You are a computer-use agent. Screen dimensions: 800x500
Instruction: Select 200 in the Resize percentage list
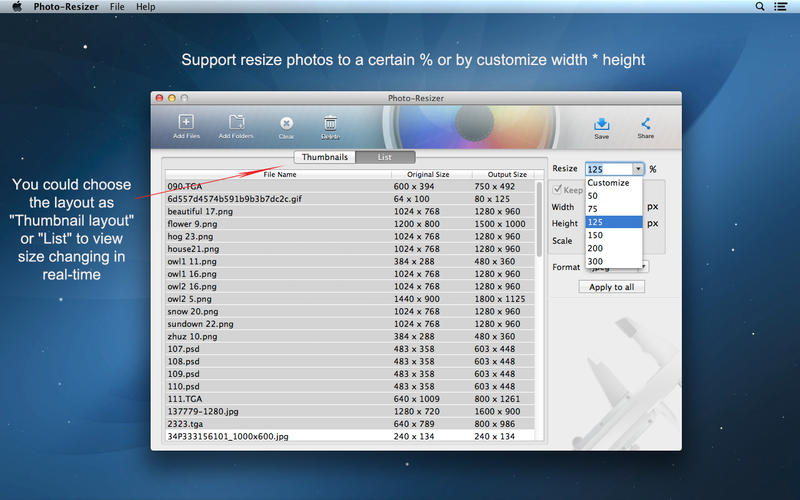[596, 247]
